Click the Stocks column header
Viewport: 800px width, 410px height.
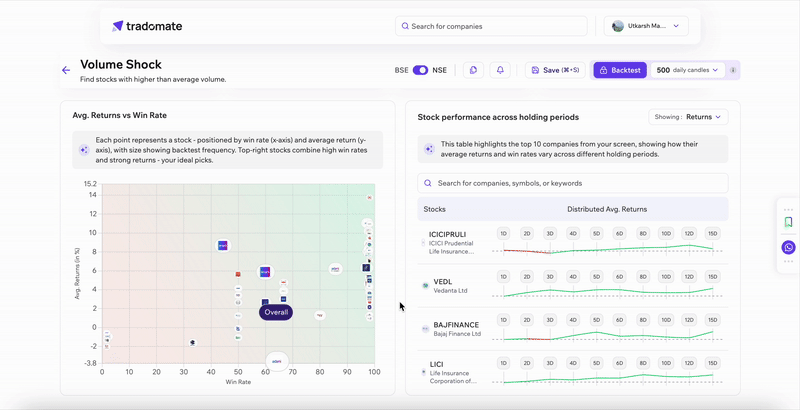[x=434, y=209]
